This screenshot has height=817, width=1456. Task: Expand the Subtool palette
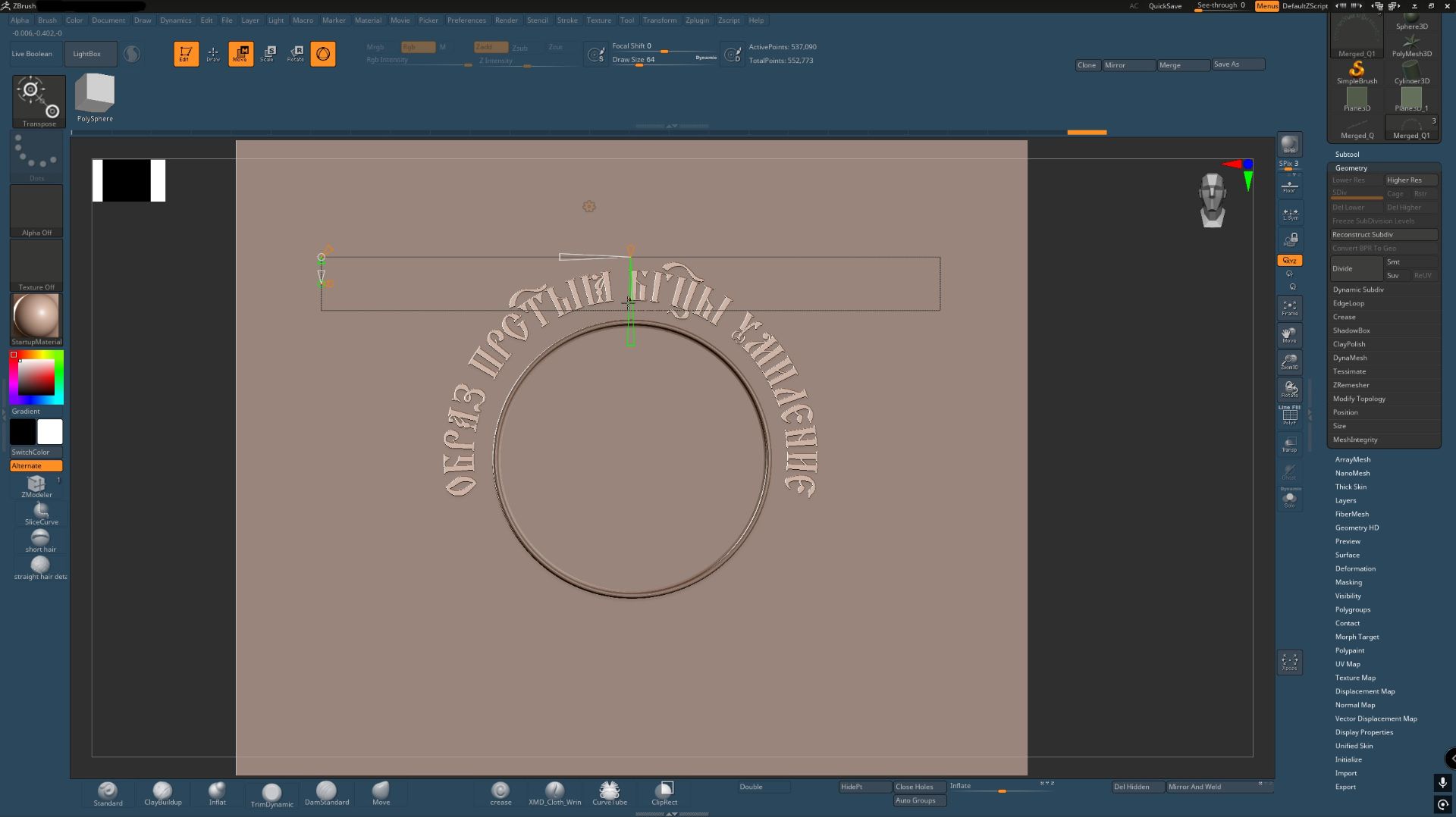1348,155
